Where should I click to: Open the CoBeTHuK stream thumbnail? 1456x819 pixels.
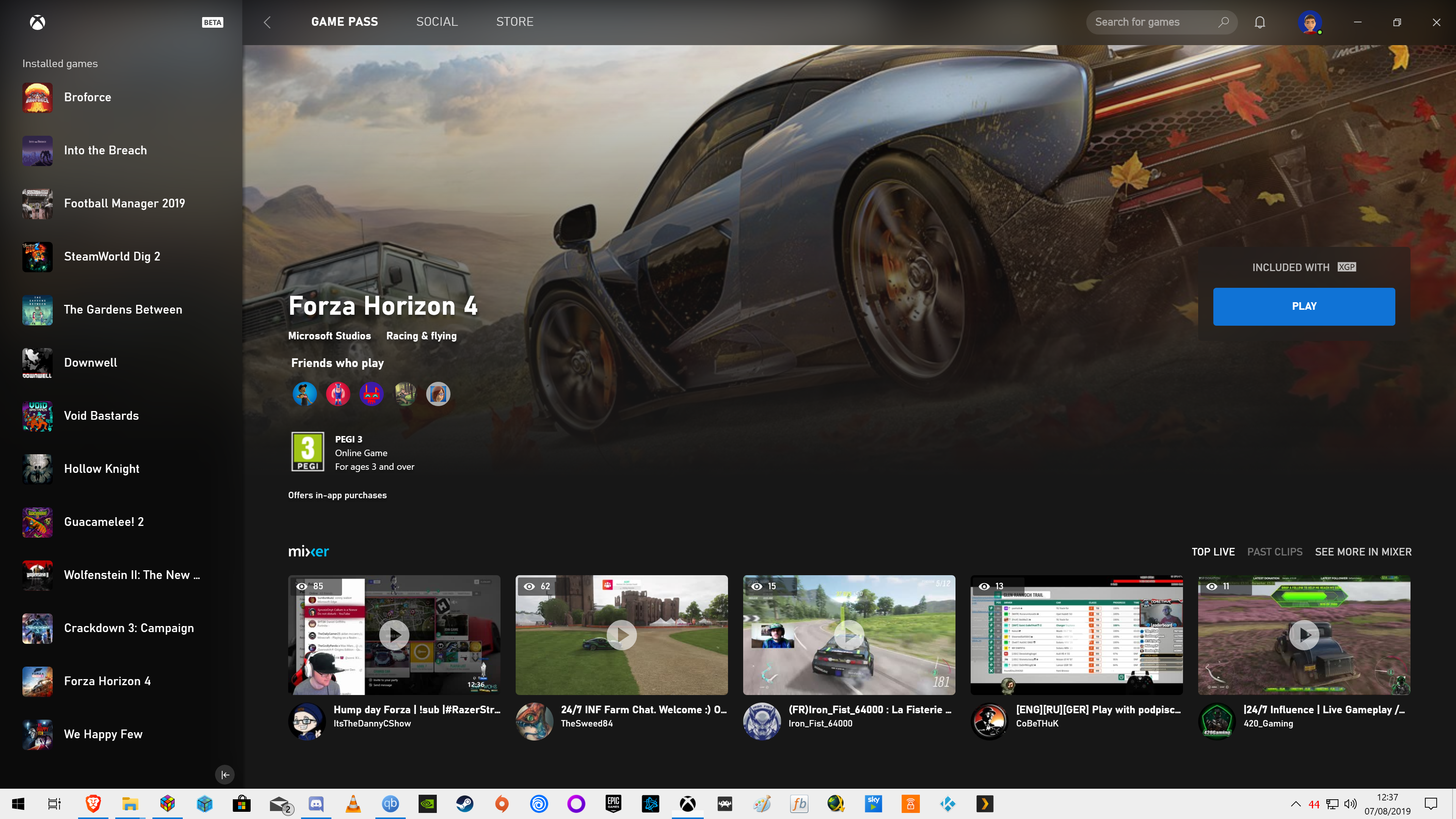[1076, 635]
